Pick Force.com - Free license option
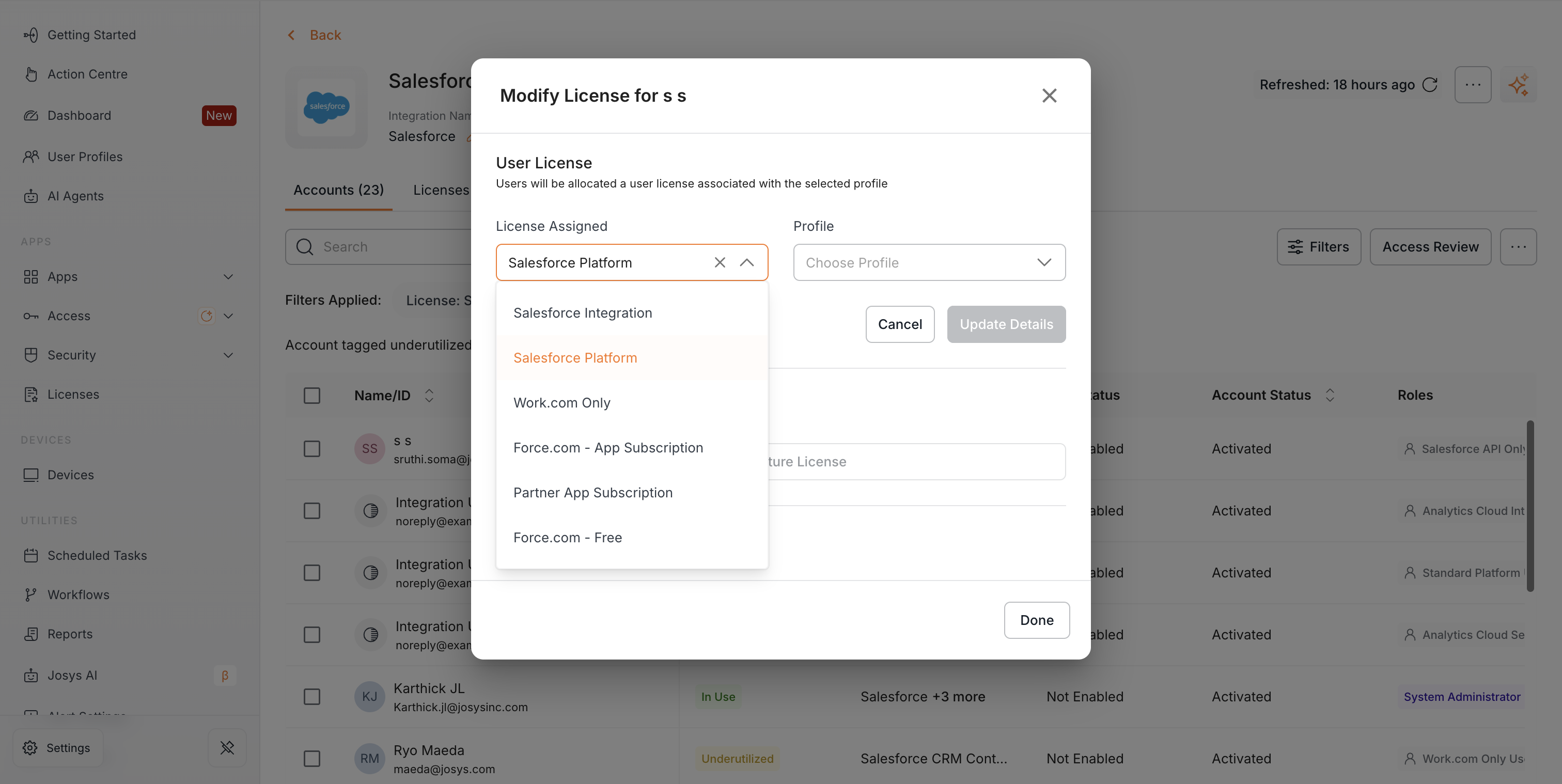Screen dimensions: 1562x784 632,537
